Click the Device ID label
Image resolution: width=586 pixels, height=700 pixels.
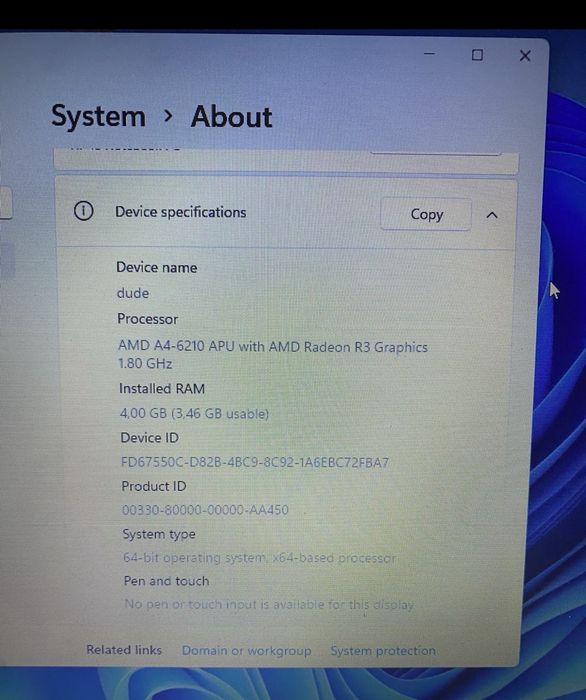(x=150, y=438)
